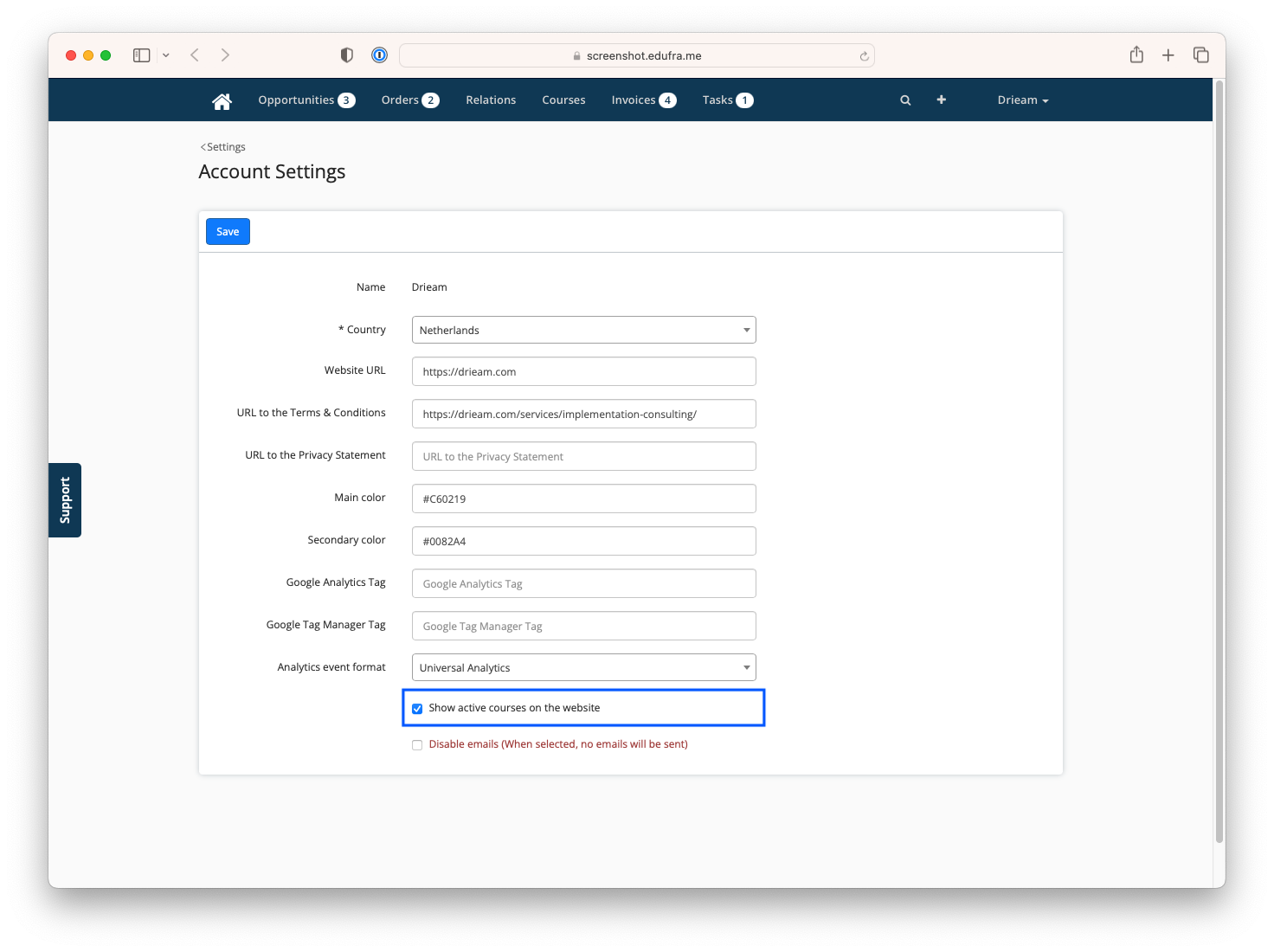Screen dimensions: 1274x952
Task: Click the Privacy Statement URL field
Action: [584, 456]
